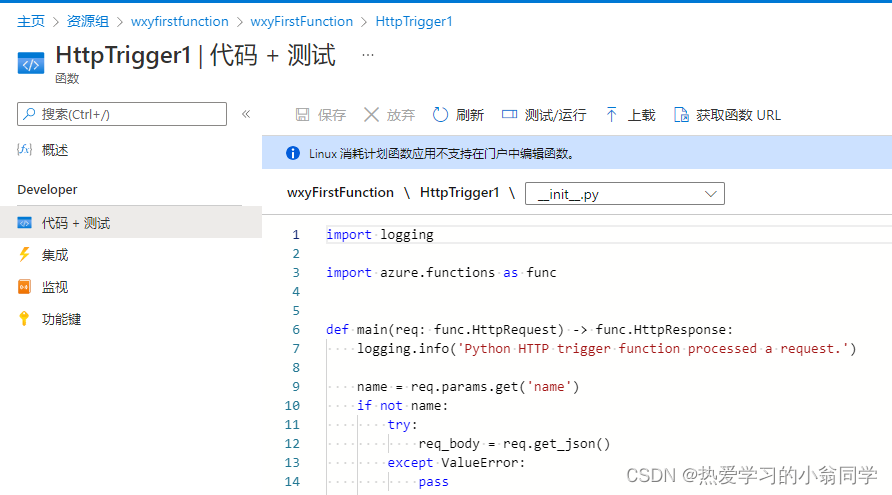892x495 pixels.
Task: Click the 放弃 button label
Action: click(x=401, y=116)
